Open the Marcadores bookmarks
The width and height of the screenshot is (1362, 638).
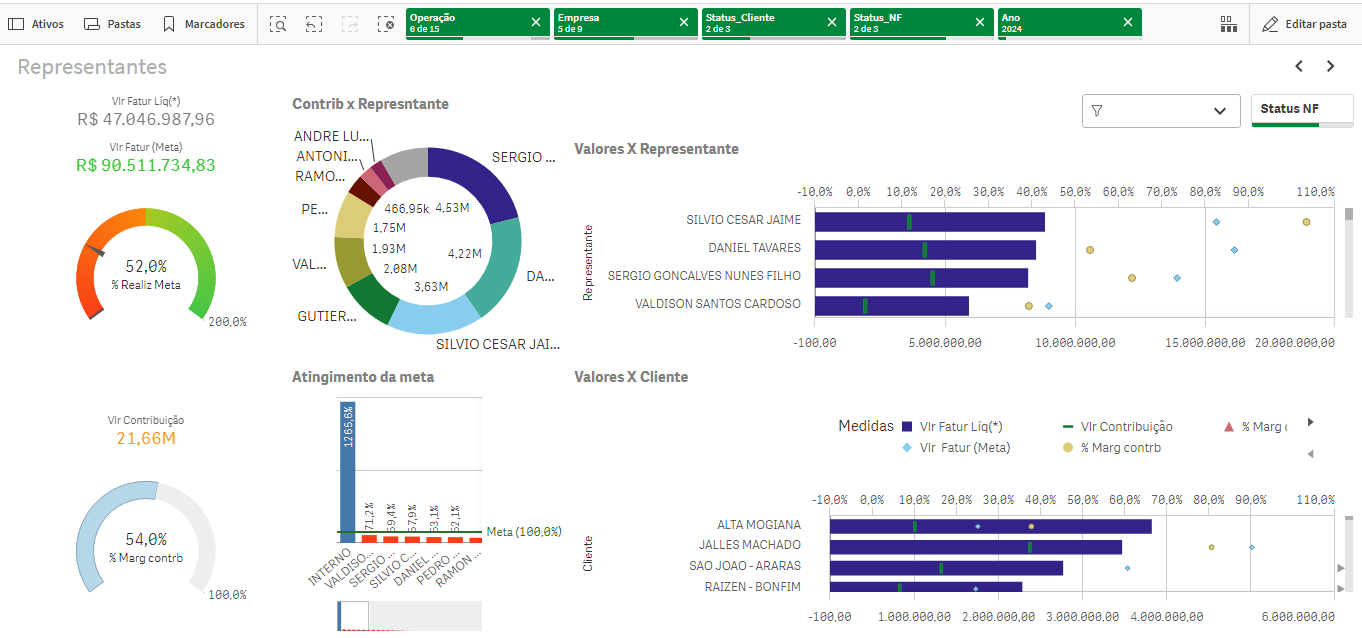[203, 24]
